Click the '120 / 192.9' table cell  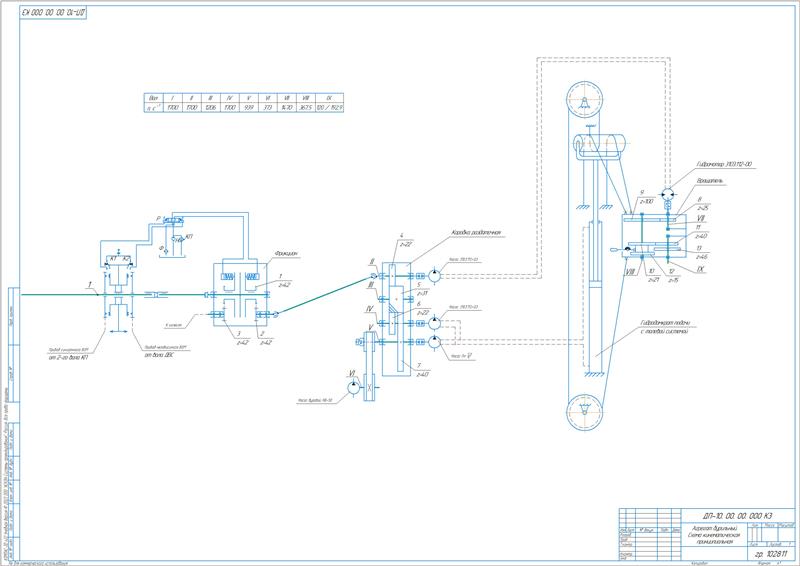(329, 108)
